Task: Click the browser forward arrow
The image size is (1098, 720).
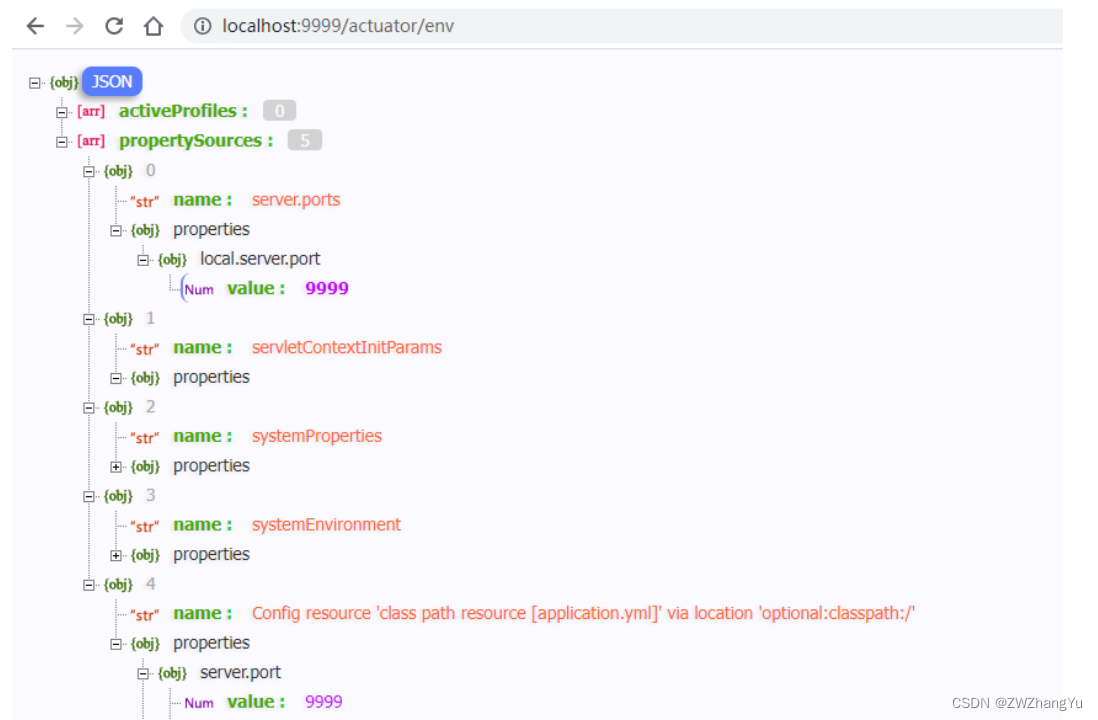Action: 72,26
